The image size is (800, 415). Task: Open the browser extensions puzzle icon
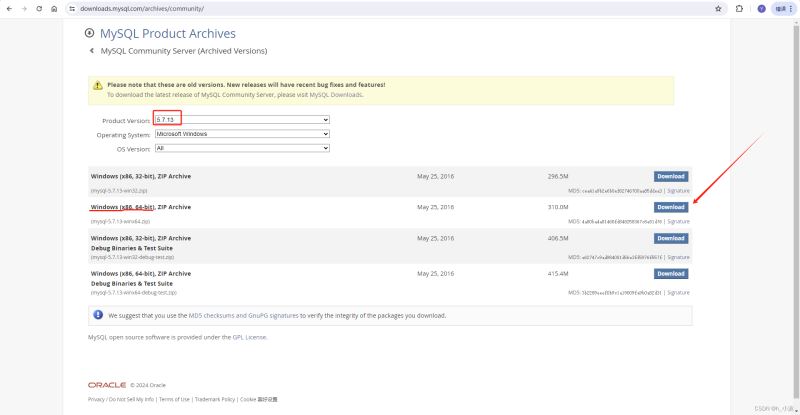[739, 8]
